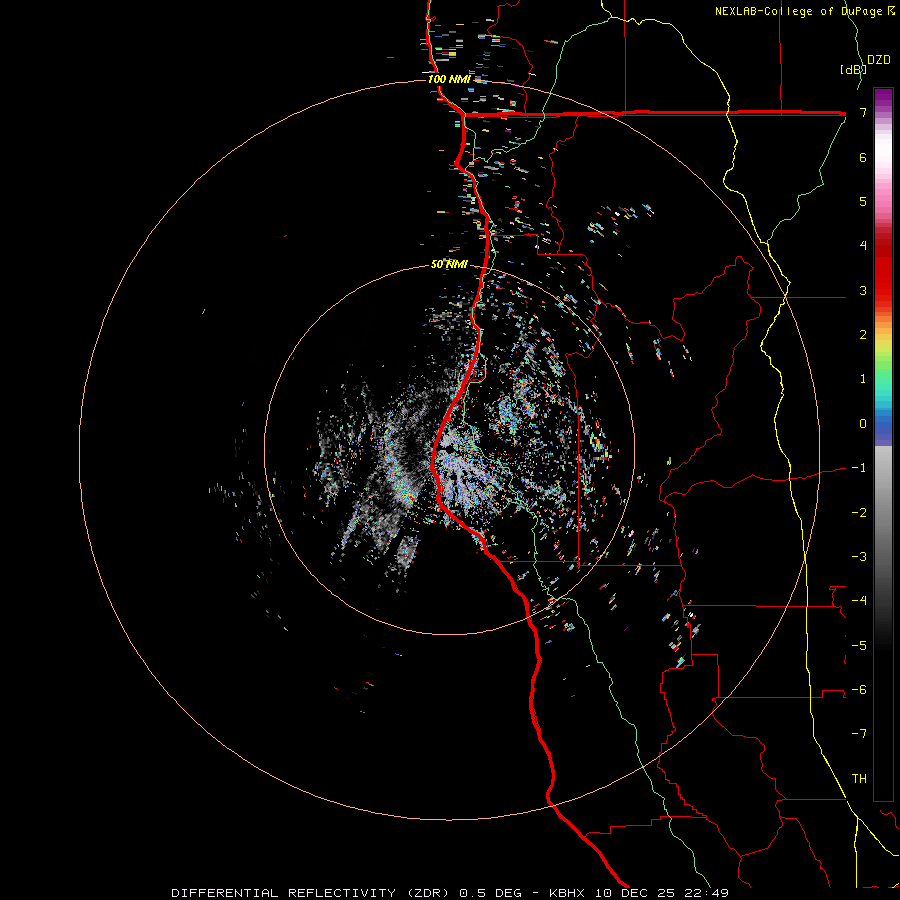Click the -3 value on color scale
The image size is (900, 900).
859,557
